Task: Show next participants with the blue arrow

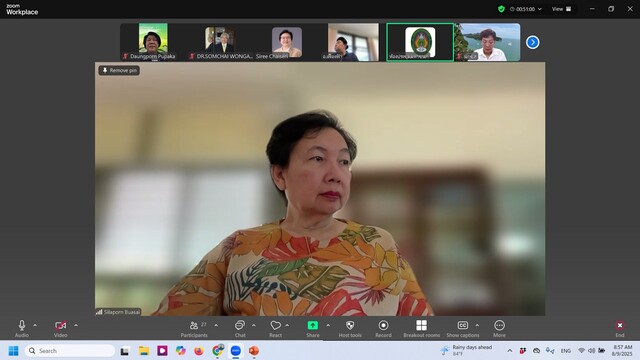Action: point(532,42)
